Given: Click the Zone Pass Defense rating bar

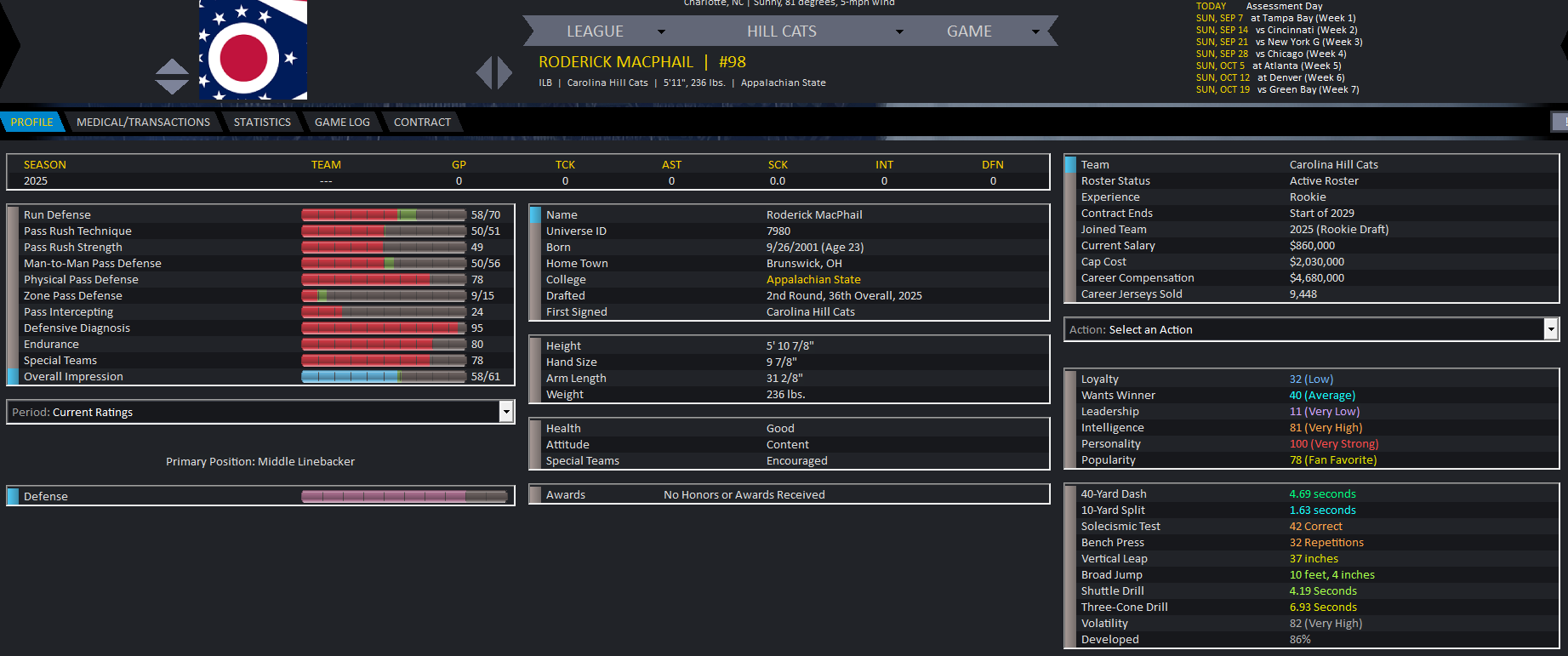Looking at the screenshot, I should [x=384, y=295].
